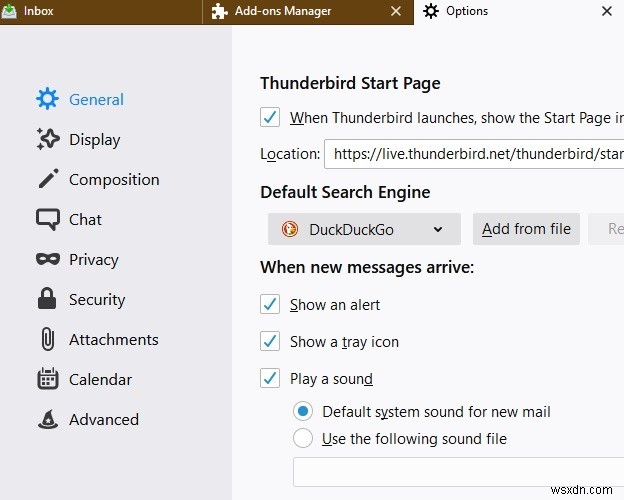
Task: Click the Location label
Action: click(x=290, y=154)
